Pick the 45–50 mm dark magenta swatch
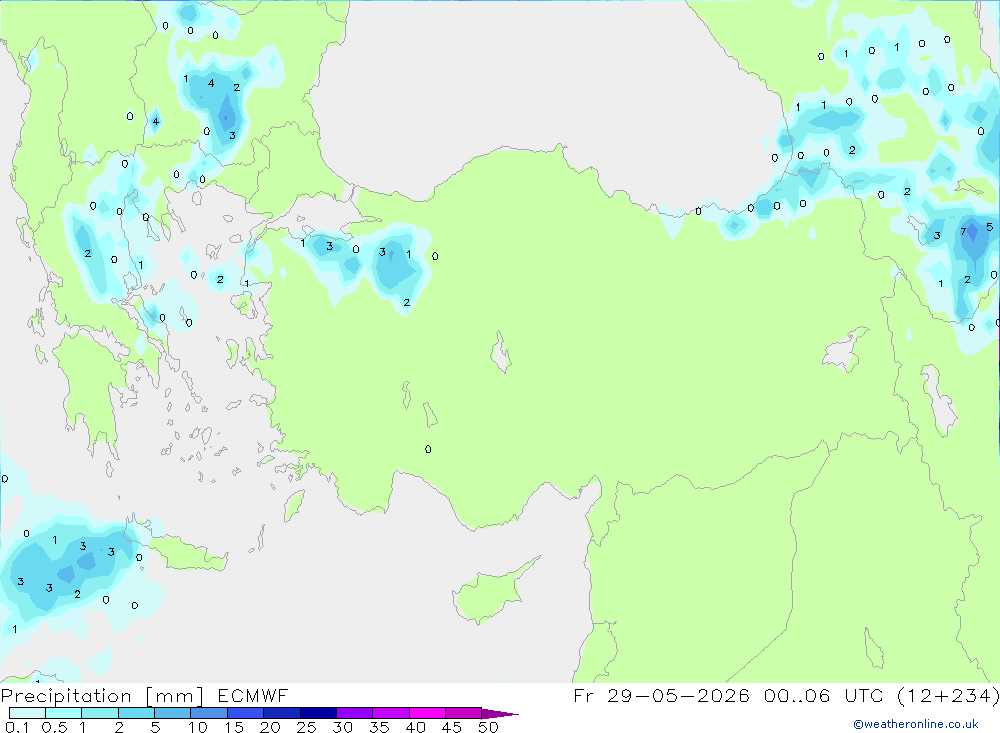This screenshot has height=733, width=1000. 463,713
